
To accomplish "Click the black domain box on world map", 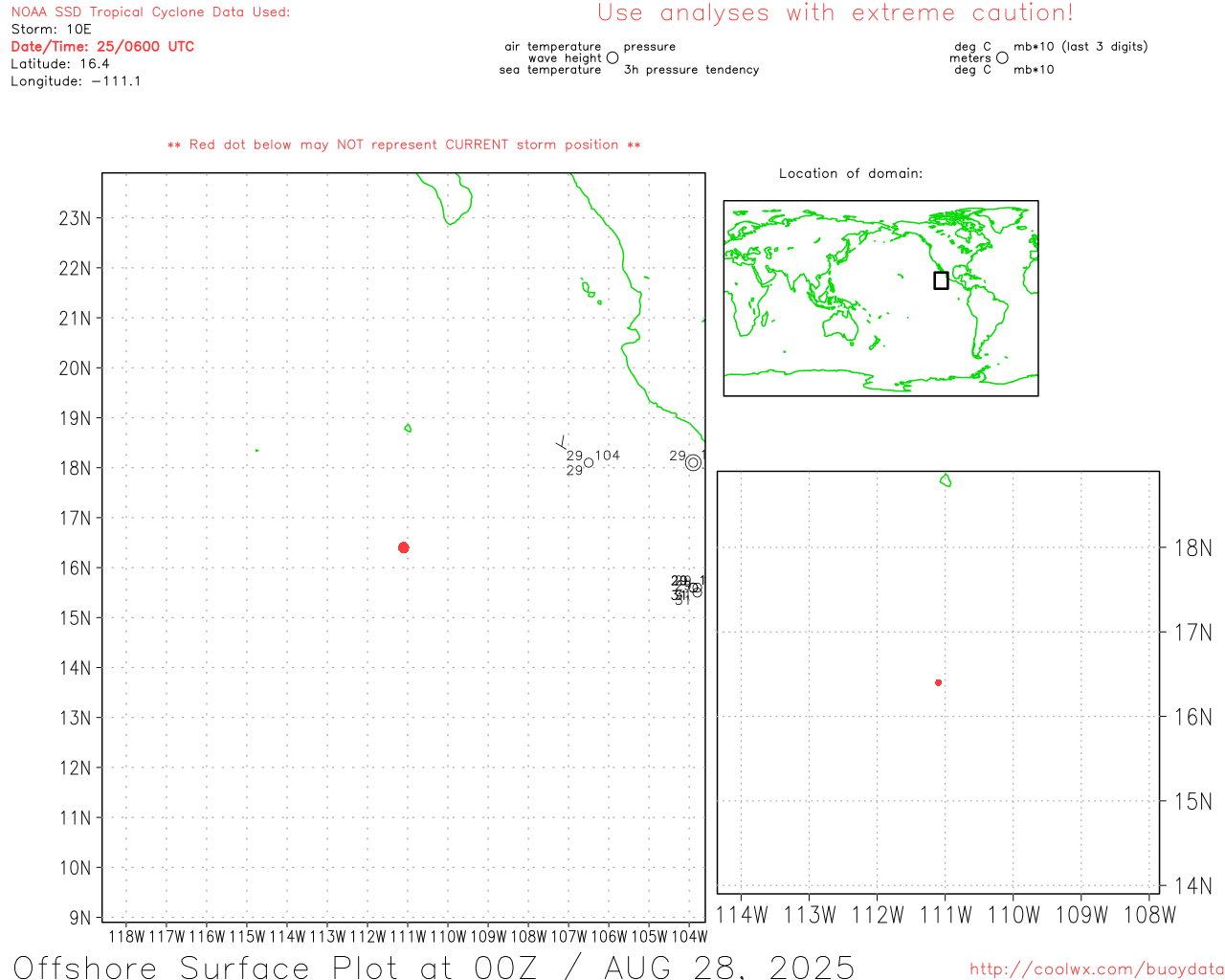I will pos(941,280).
